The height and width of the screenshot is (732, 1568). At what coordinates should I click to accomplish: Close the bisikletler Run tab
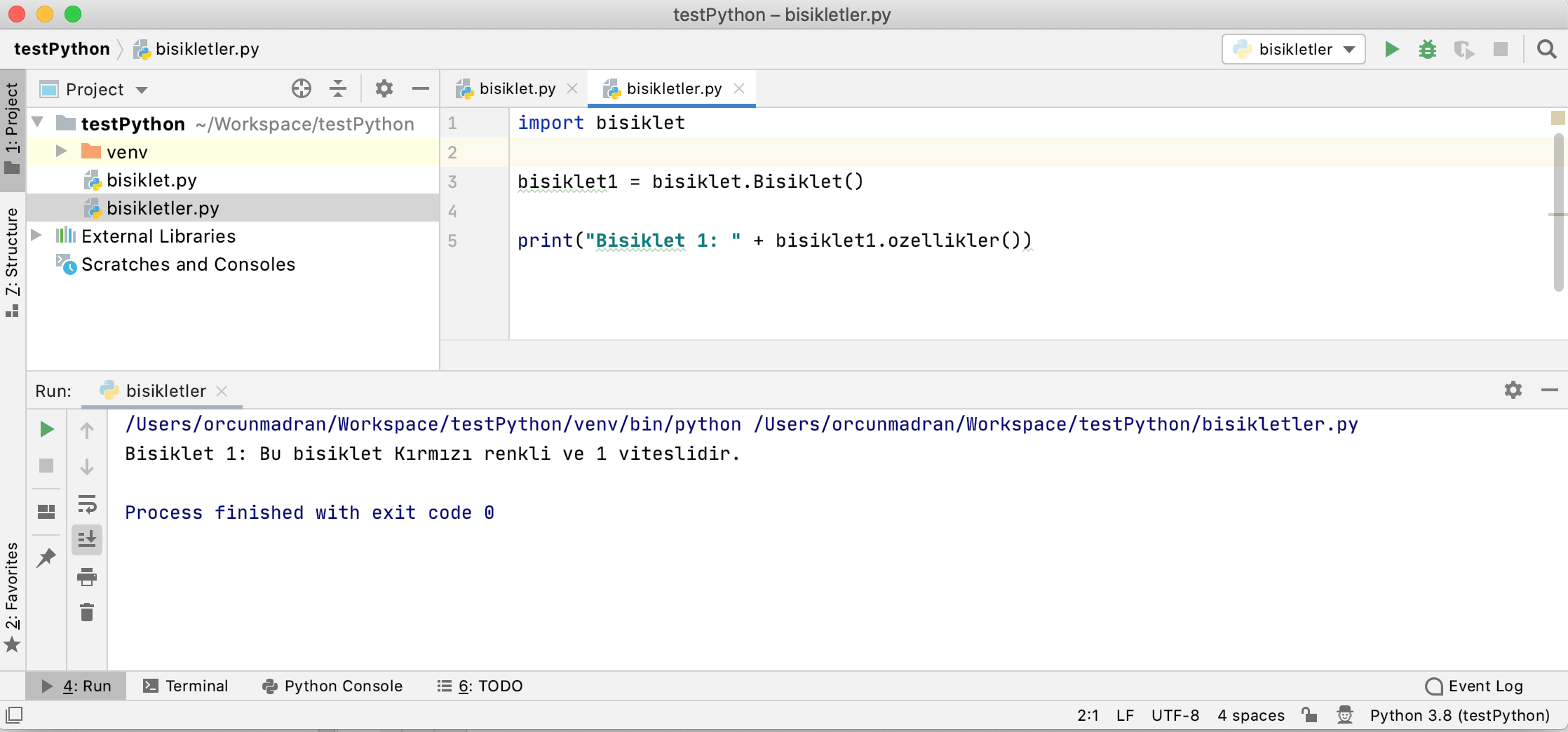(x=222, y=391)
